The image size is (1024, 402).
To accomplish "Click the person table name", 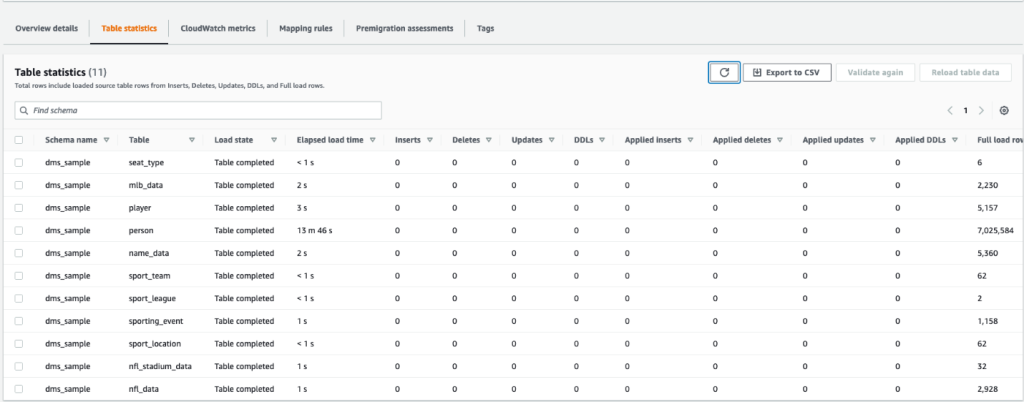I will [141, 230].
